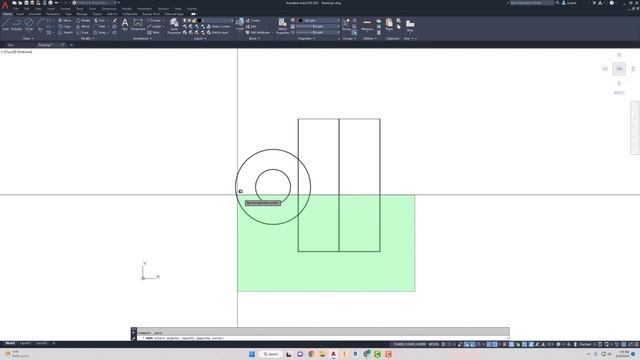The height and width of the screenshot is (360, 640).
Task: Click Make Current layer button
Action: 218,27
